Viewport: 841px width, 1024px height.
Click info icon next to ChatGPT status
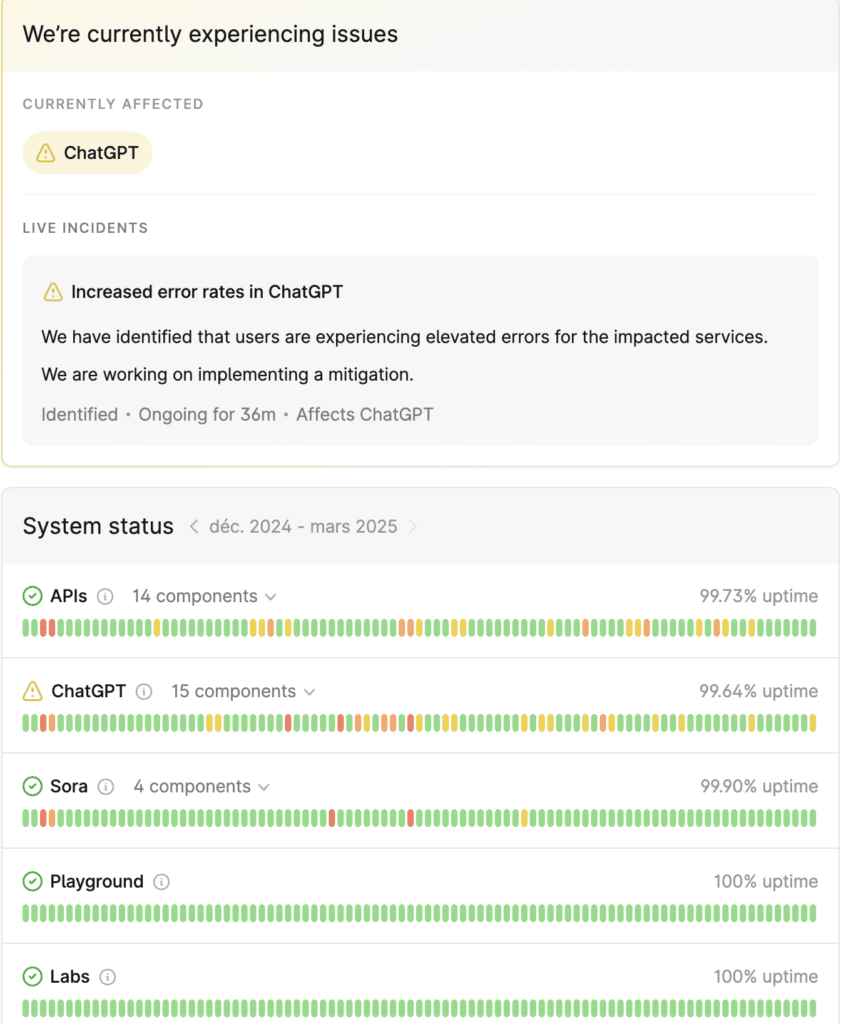[x=144, y=692]
